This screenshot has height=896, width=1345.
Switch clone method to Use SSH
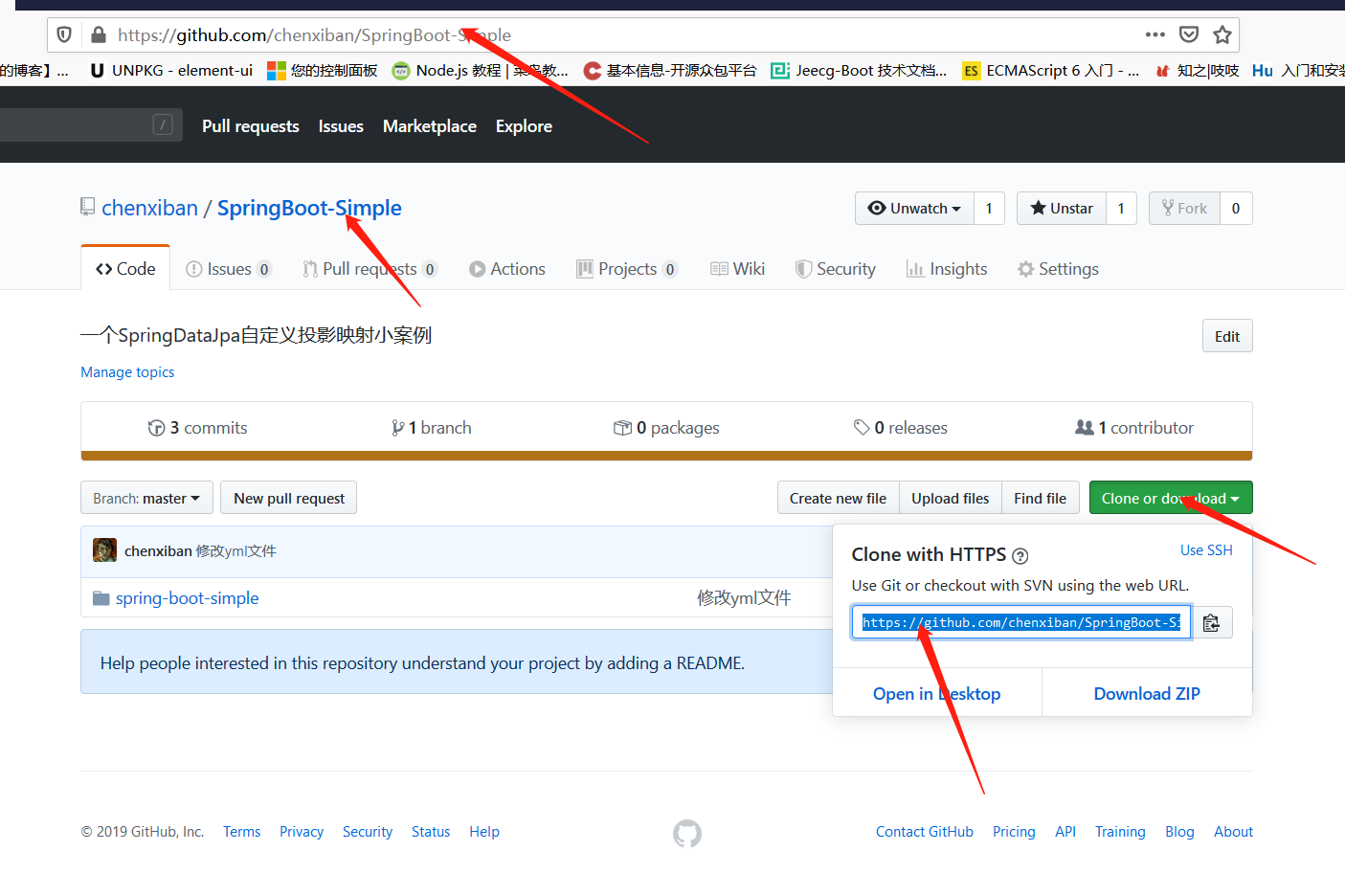pyautogui.click(x=1206, y=550)
